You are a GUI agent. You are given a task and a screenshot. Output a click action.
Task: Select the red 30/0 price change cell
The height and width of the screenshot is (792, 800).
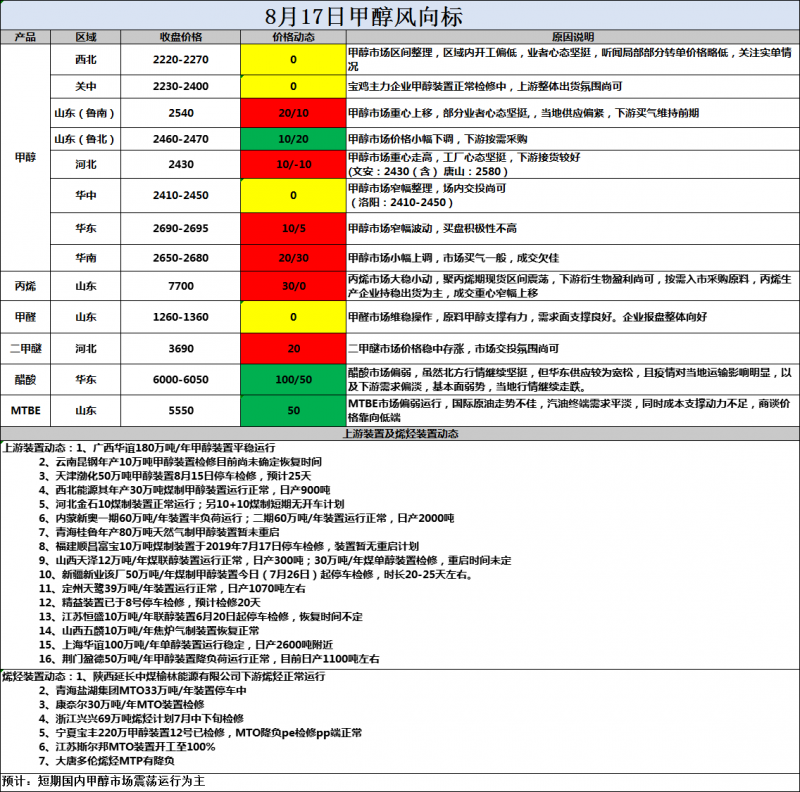293,286
